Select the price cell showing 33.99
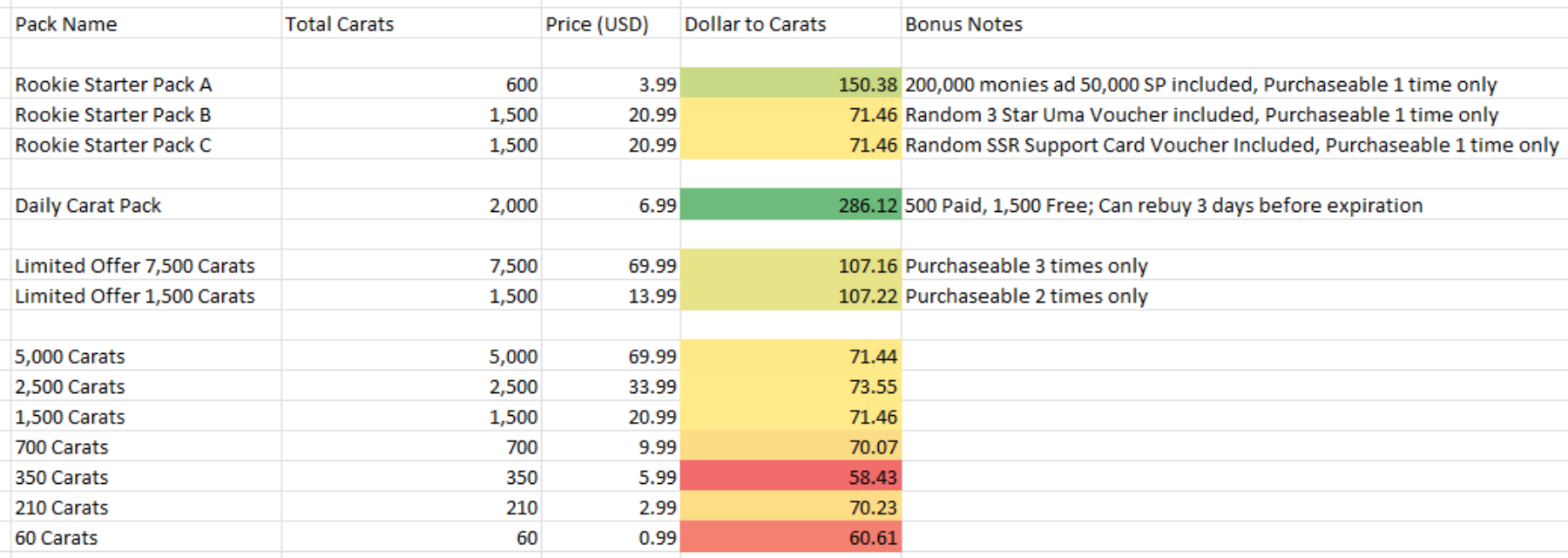 coord(611,386)
